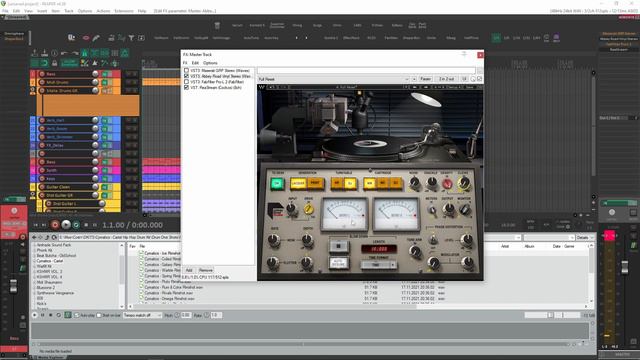The image size is (640, 360).
Task: Collapse the Dist Guitar GR folder track
Action: point(33,195)
